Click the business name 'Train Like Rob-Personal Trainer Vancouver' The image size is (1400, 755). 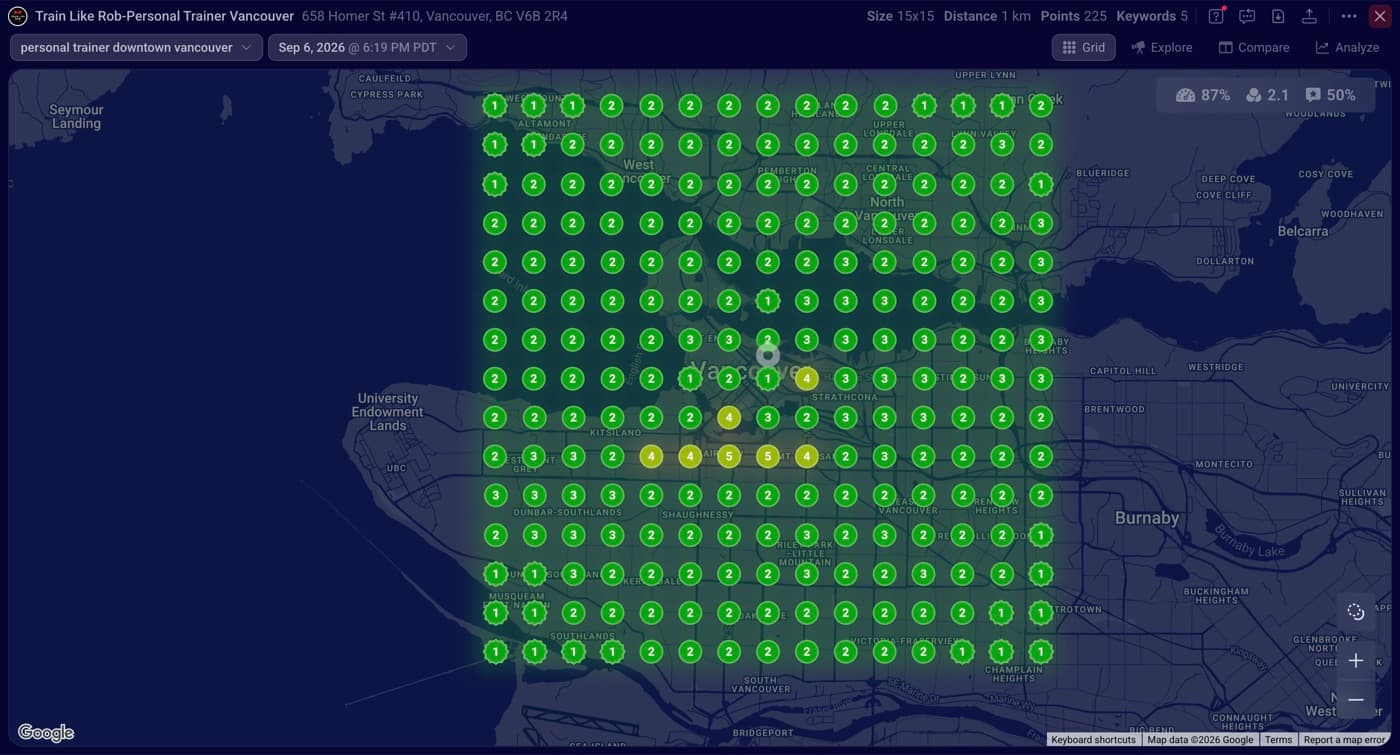(165, 16)
